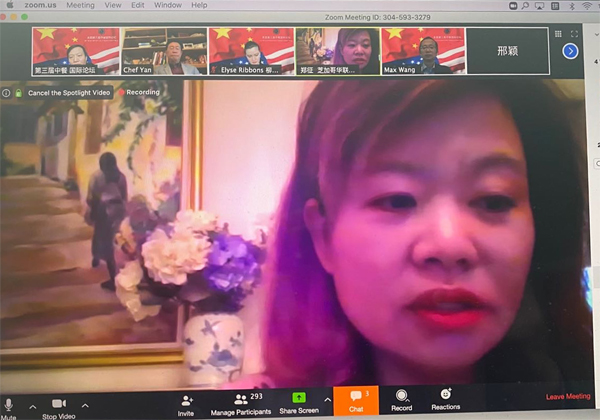Expand share screen options arrow

point(328,400)
